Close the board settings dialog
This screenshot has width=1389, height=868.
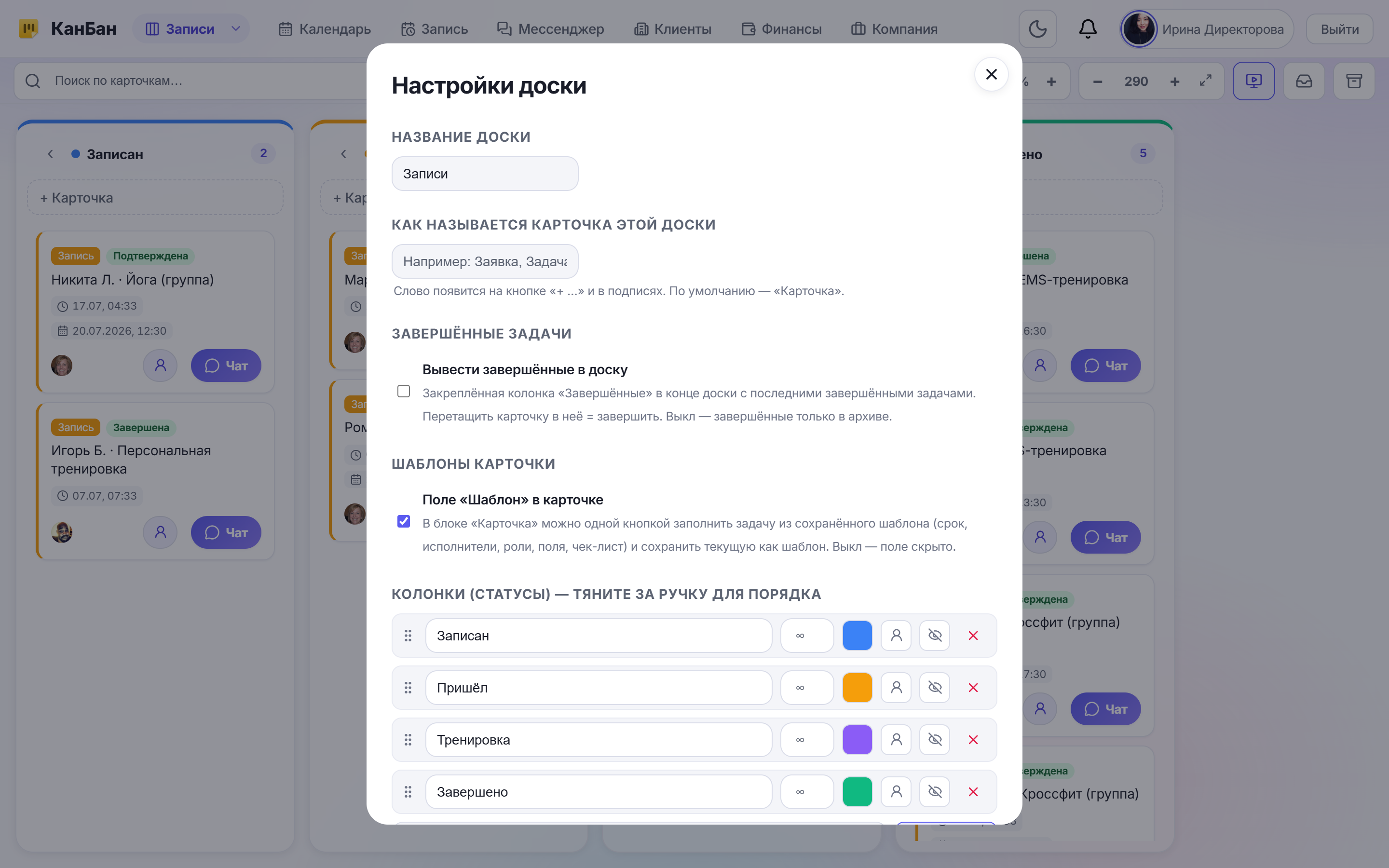click(991, 74)
